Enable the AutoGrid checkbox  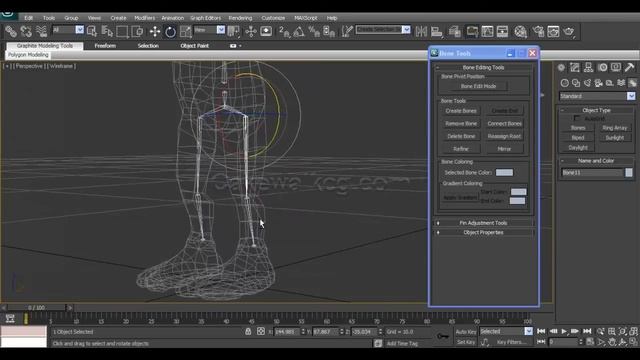pyautogui.click(x=577, y=118)
